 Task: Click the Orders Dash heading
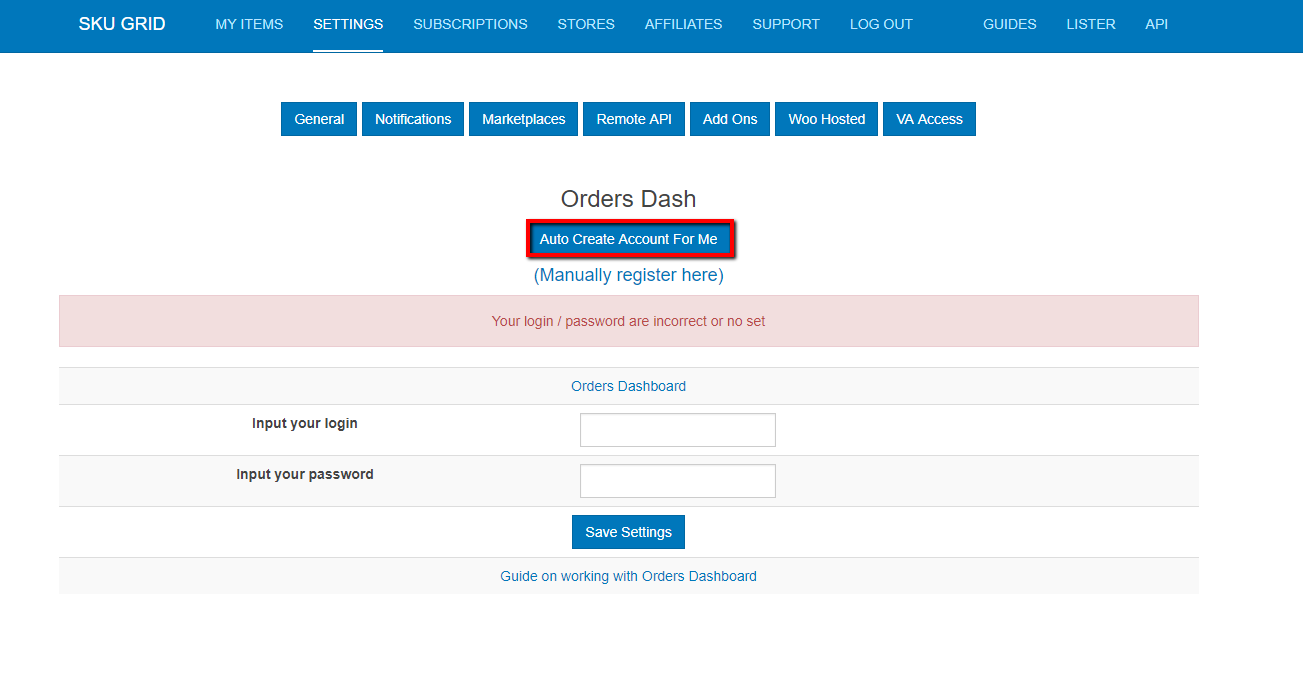[x=628, y=199]
